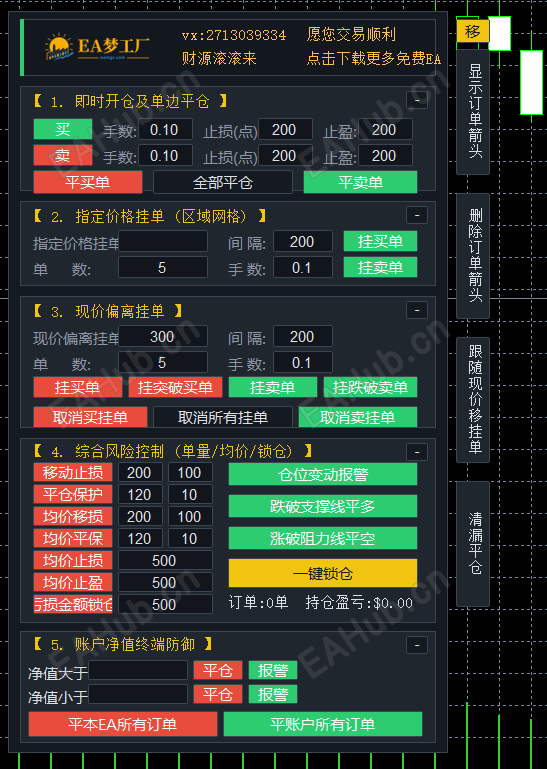Click 报警 in 净值大于 row
The image size is (547, 769).
(x=273, y=670)
